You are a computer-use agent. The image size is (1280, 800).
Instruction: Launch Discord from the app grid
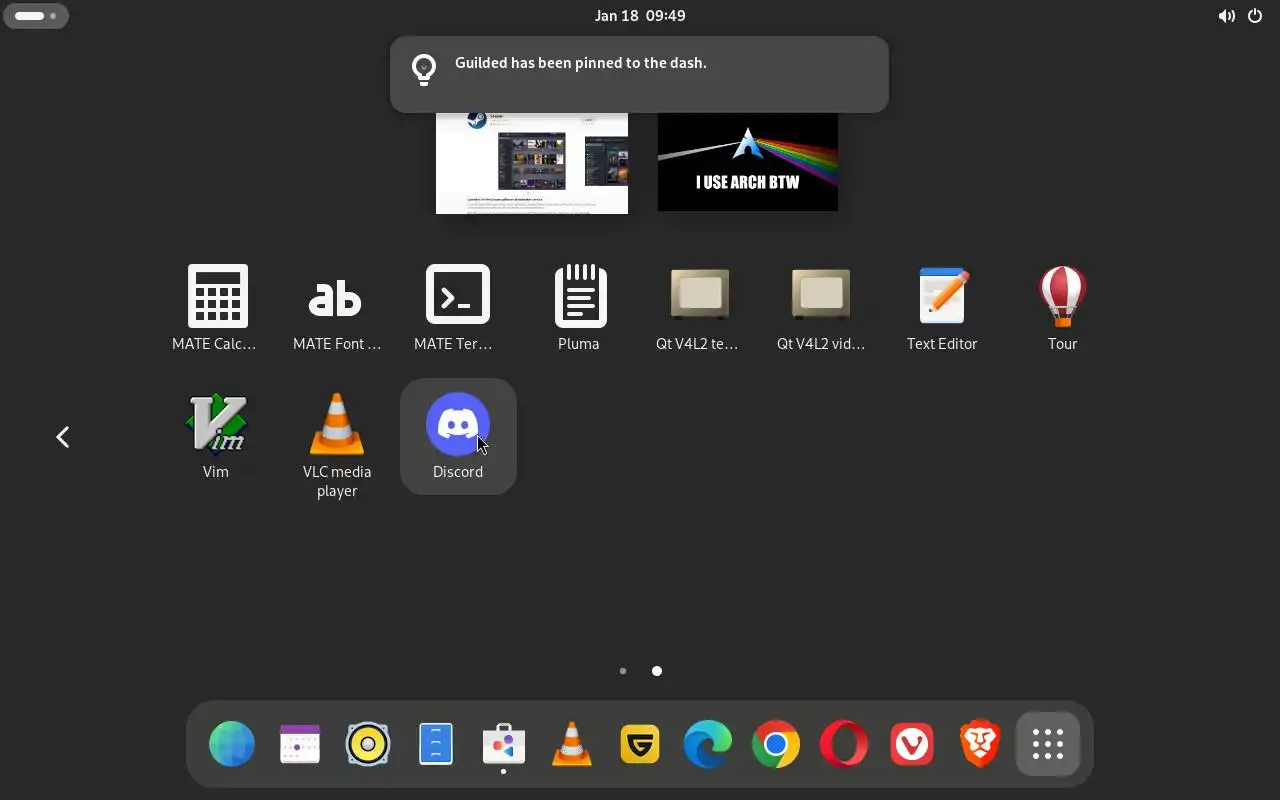point(458,437)
